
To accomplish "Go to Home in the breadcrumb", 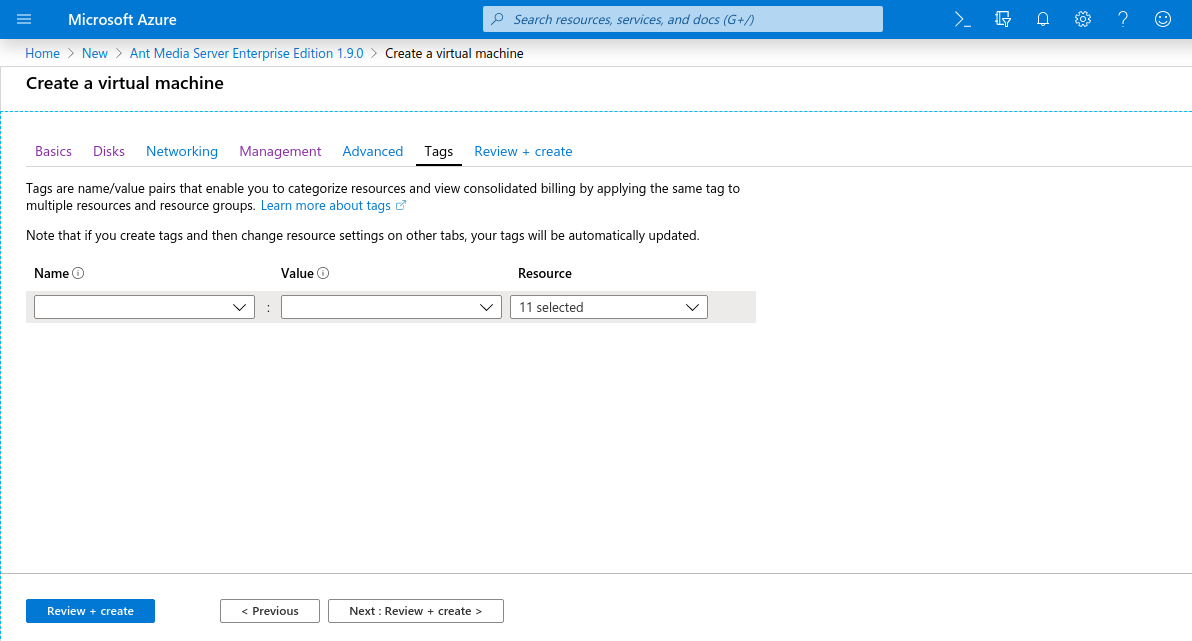I will point(43,53).
